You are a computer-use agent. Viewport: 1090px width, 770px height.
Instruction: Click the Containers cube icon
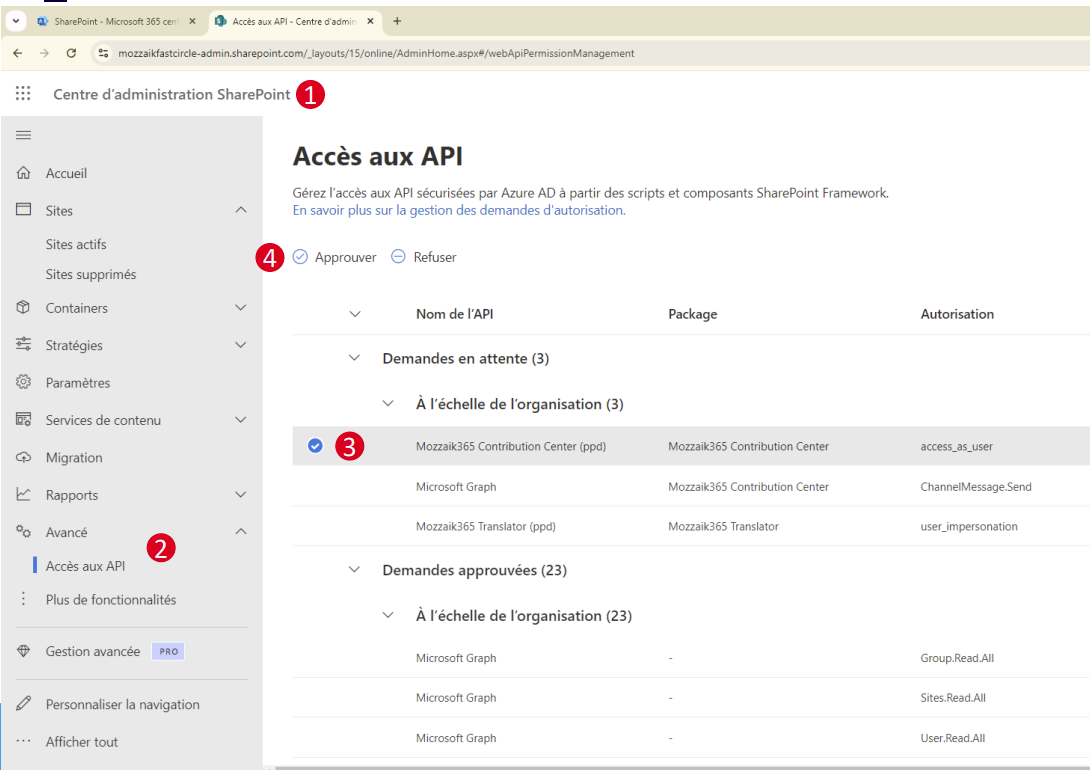(x=24, y=307)
